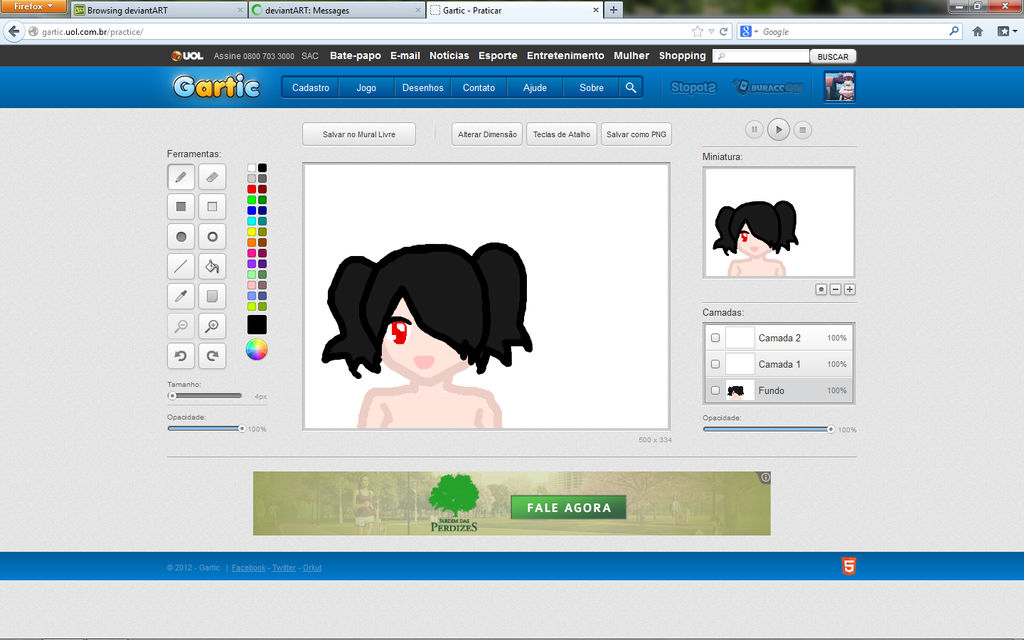Click the FALE AGORA ad banner button
Image resolution: width=1024 pixels, height=640 pixels.
pos(568,507)
